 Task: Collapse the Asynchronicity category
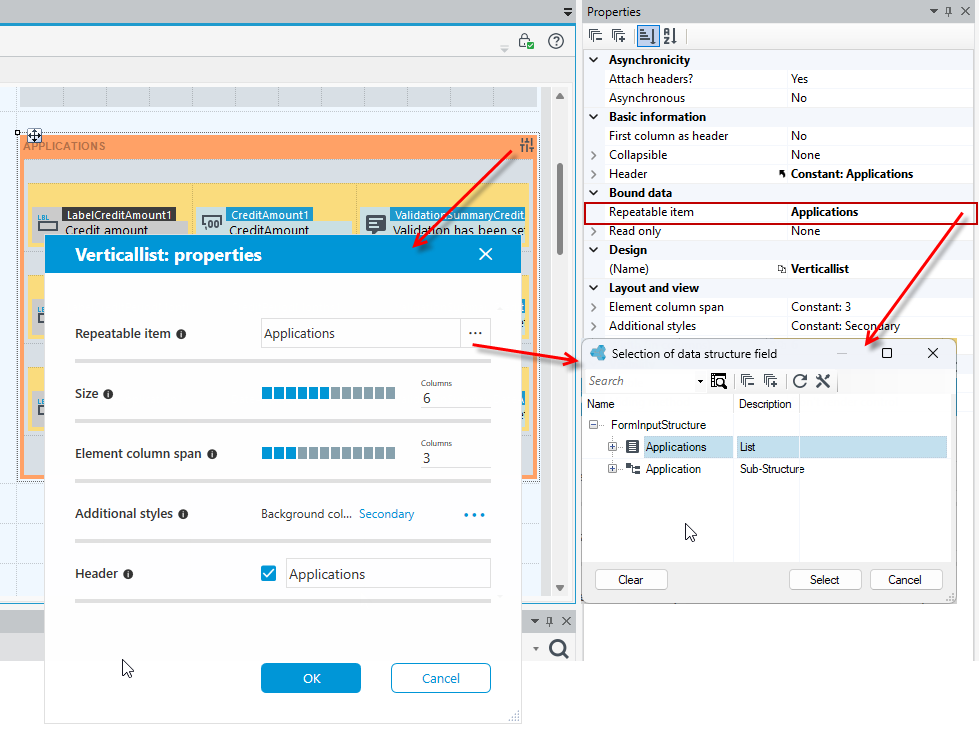coord(594,60)
